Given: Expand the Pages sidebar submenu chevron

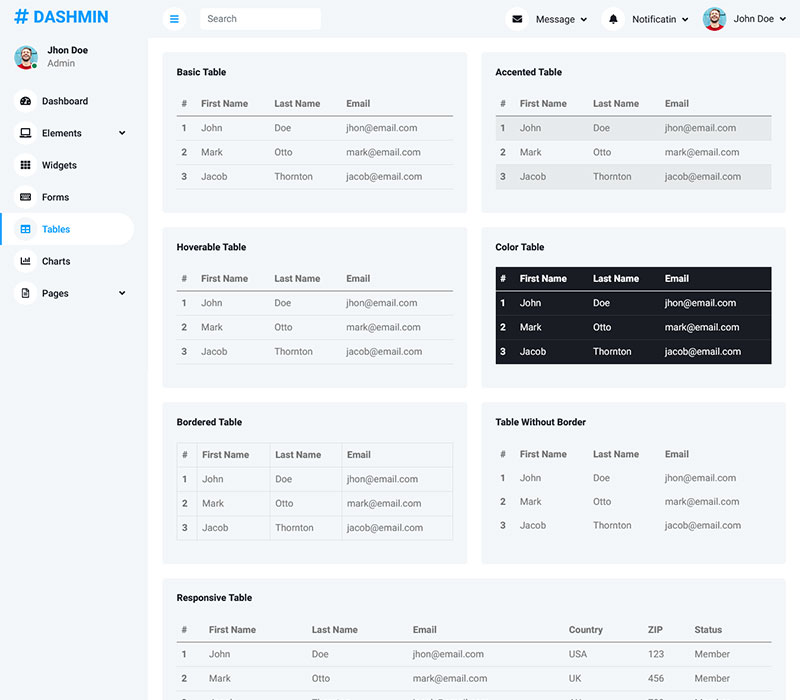Looking at the screenshot, I should click(122, 293).
